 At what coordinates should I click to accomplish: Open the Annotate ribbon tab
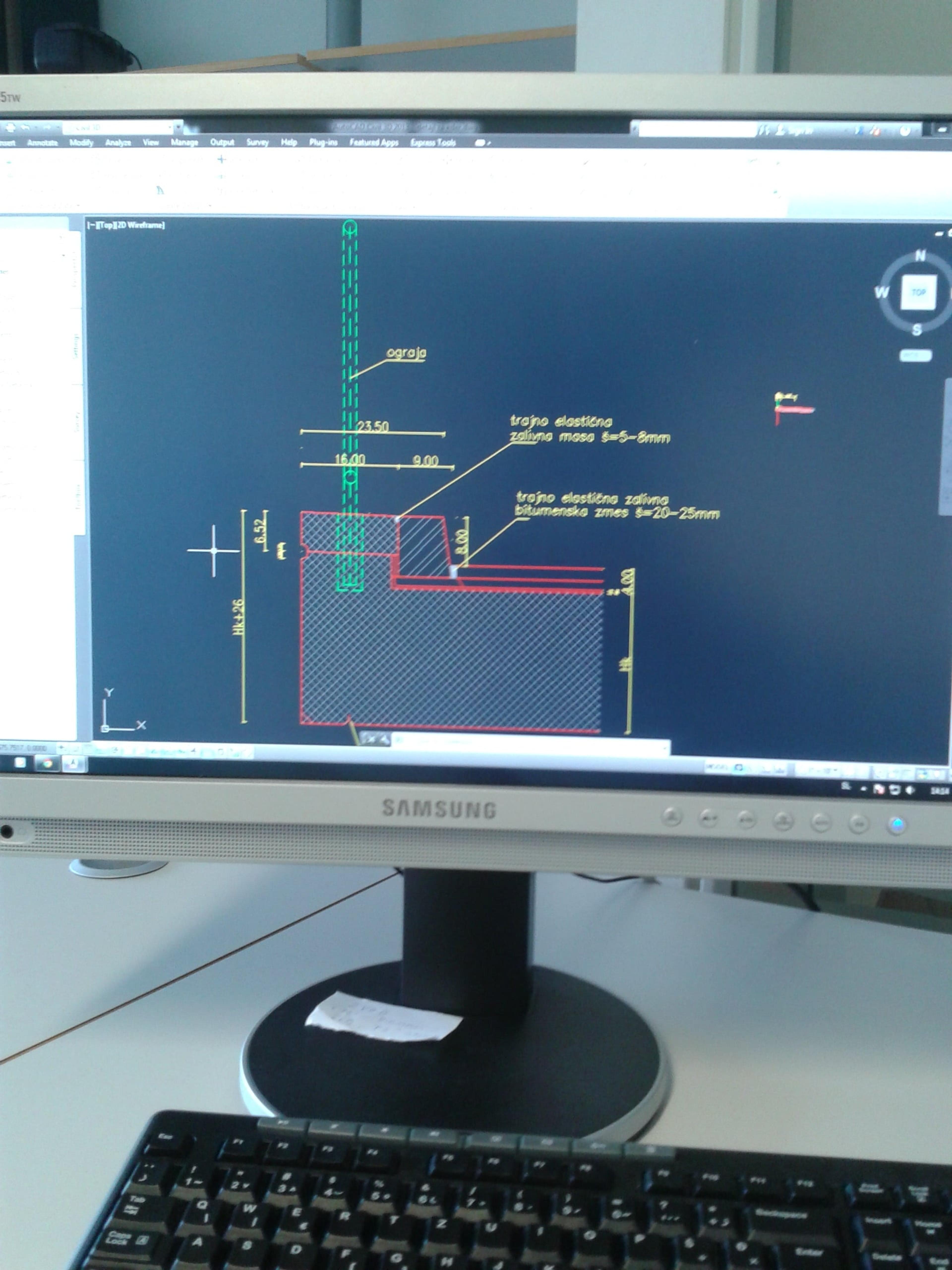[x=42, y=142]
